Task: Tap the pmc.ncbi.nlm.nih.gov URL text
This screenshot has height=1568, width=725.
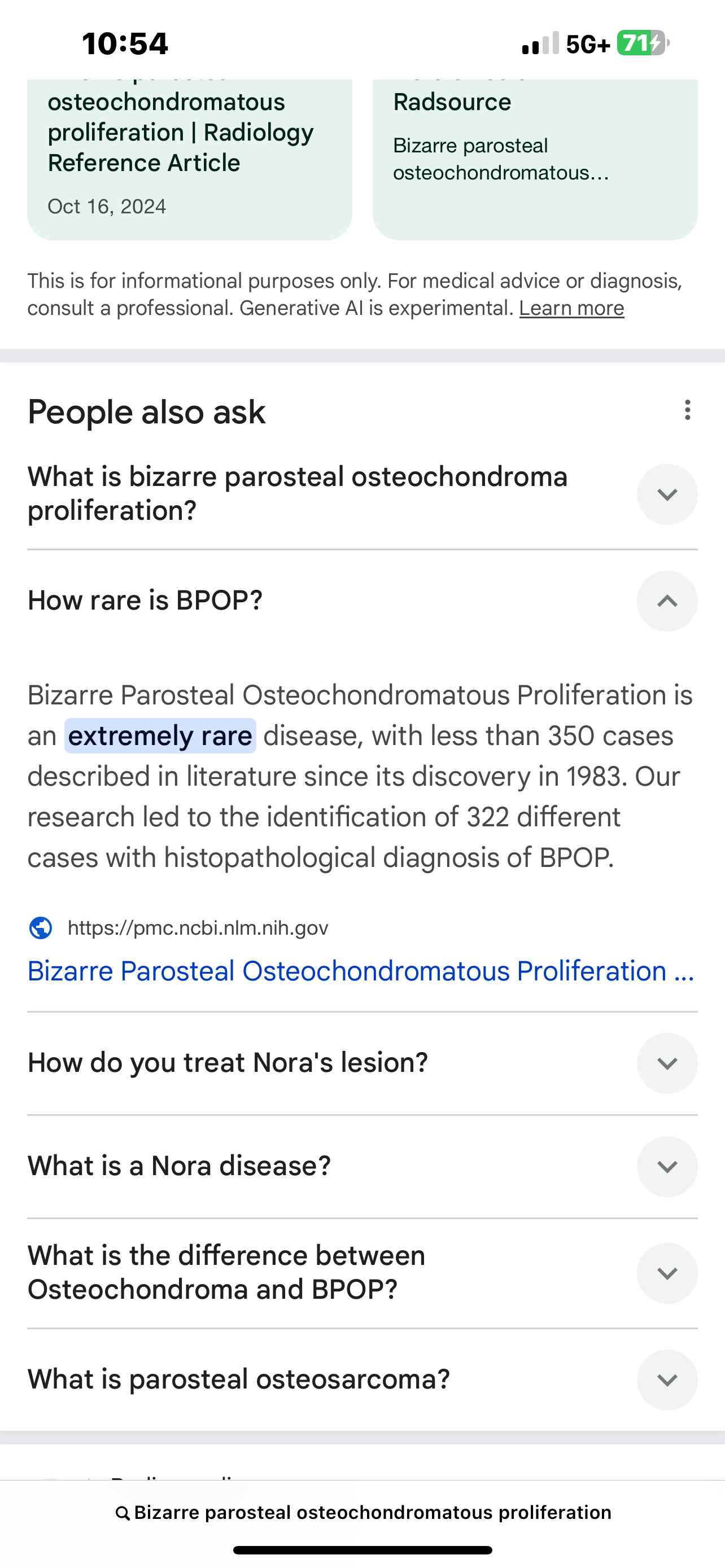Action: [x=198, y=928]
